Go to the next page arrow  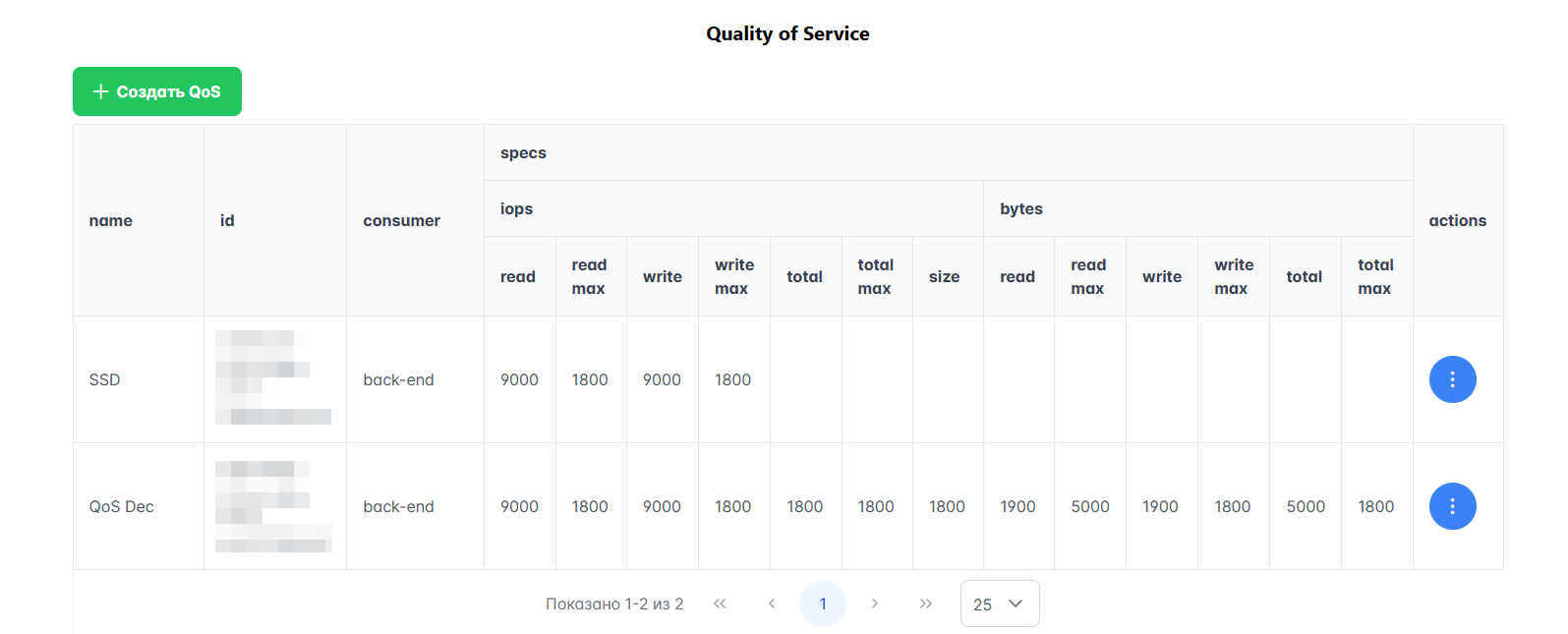tap(874, 604)
